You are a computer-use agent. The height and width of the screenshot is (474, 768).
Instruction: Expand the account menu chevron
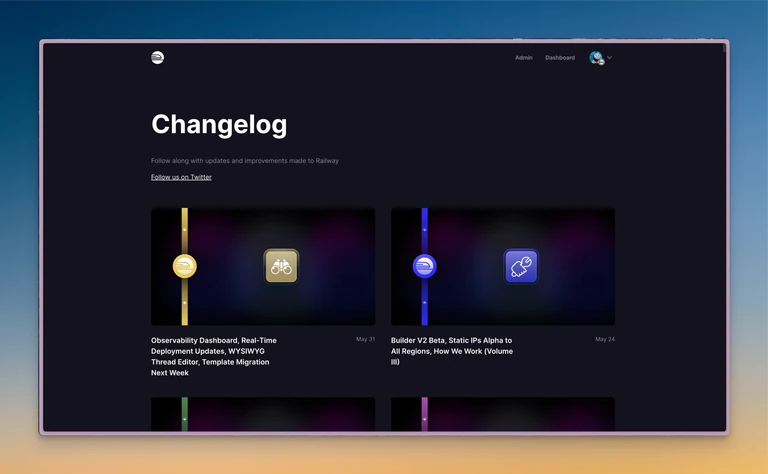[609, 58]
